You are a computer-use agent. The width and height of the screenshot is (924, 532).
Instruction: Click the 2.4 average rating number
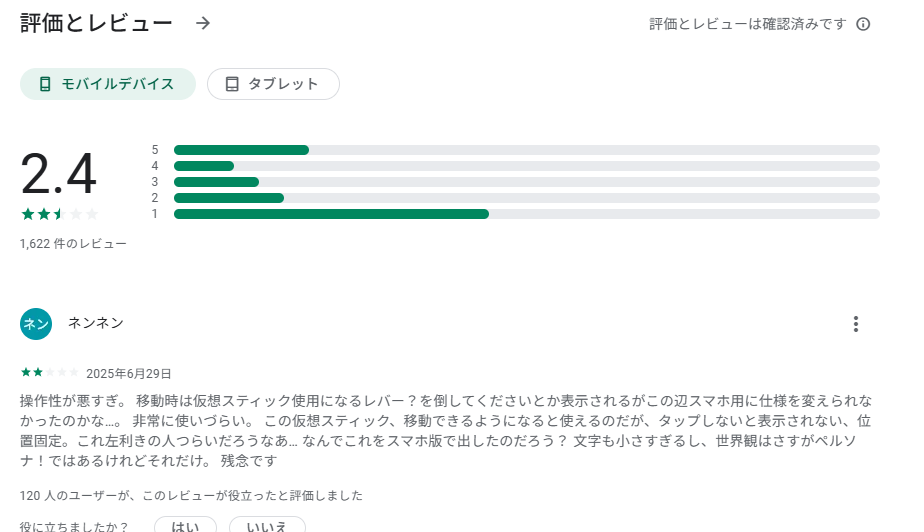59,175
